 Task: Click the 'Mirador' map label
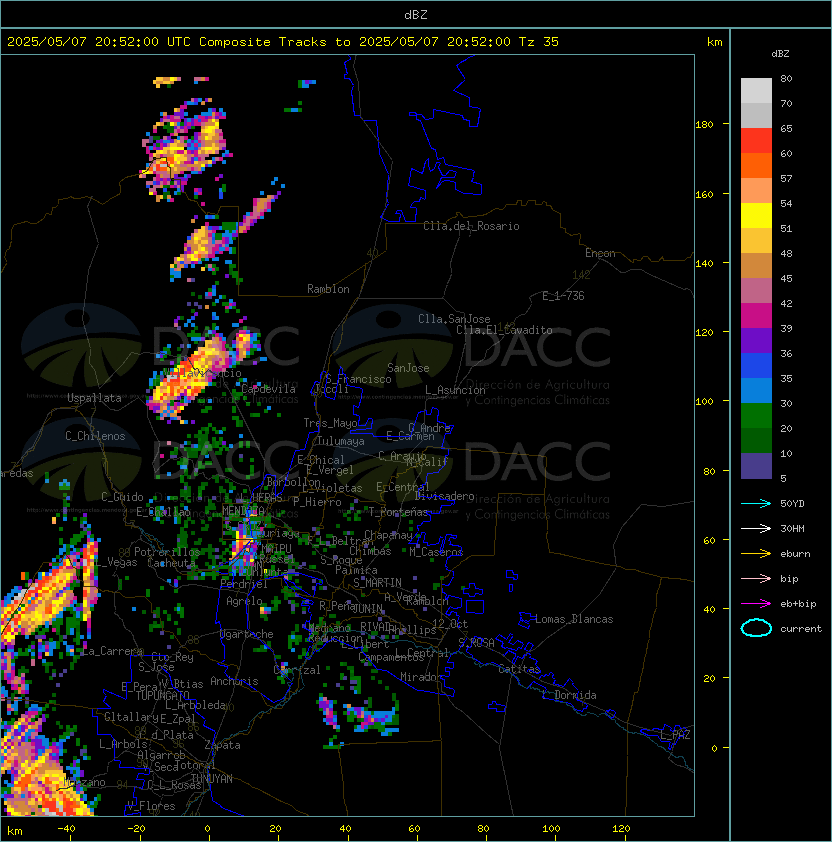point(421,677)
